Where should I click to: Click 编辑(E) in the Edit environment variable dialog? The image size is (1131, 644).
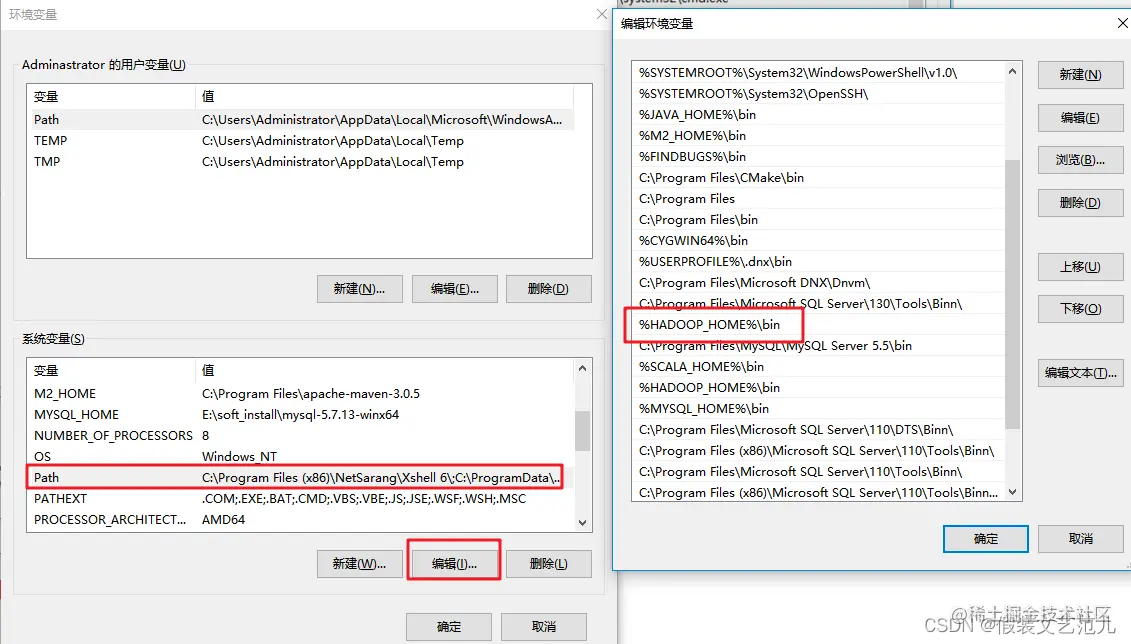click(1080, 118)
